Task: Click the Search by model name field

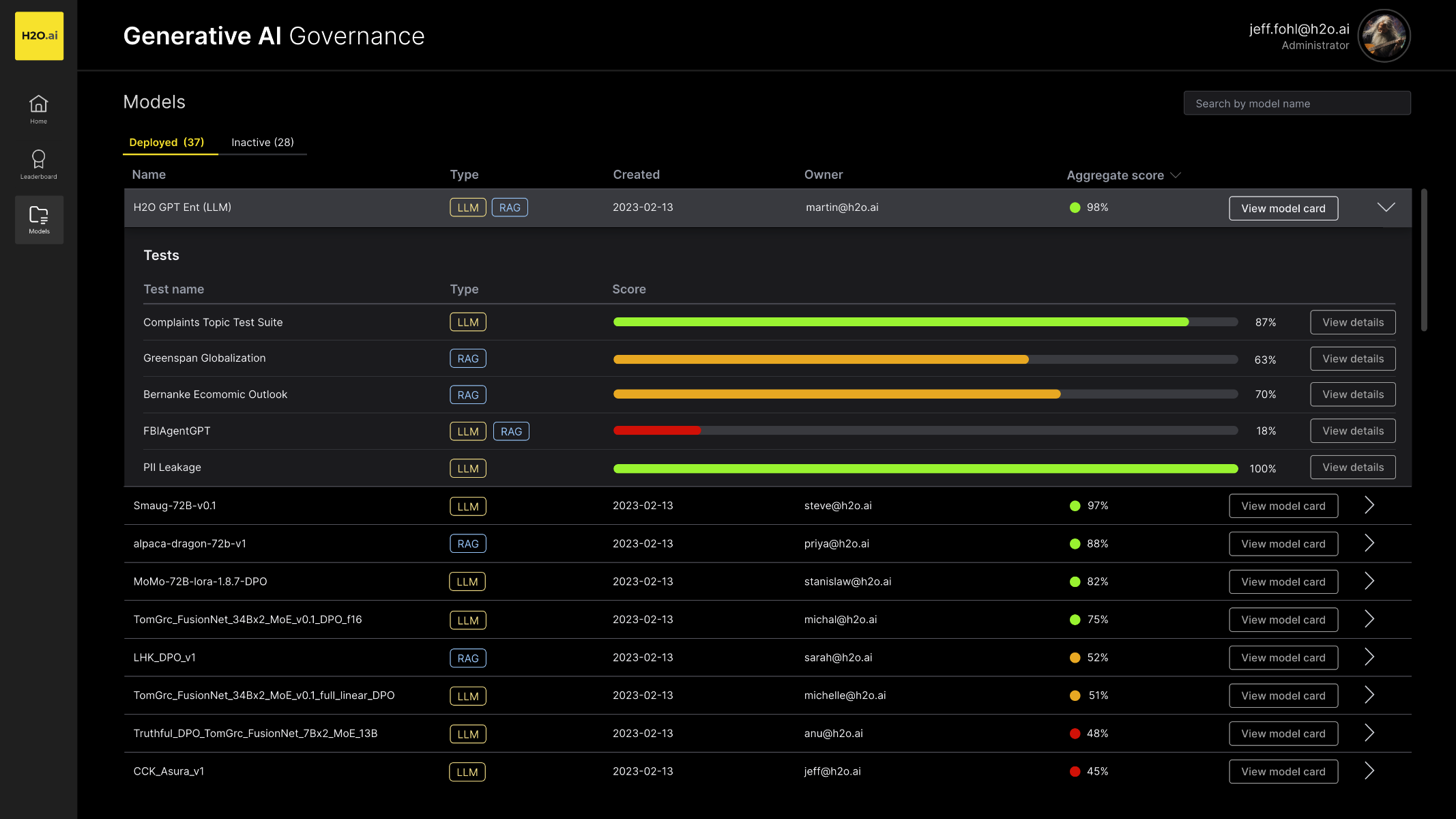Action: pos(1297,103)
